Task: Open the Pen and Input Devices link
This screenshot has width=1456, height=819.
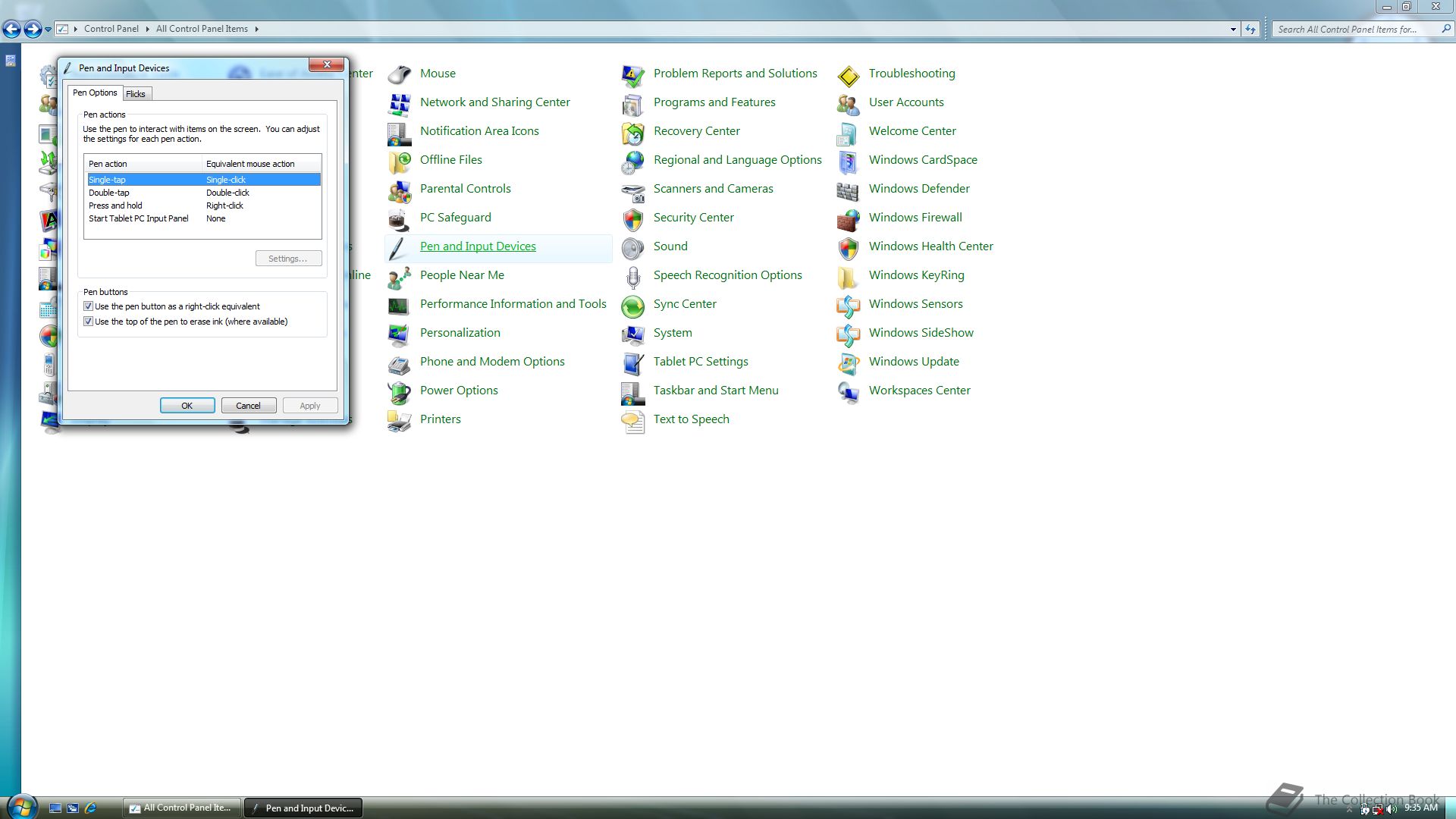Action: click(478, 246)
